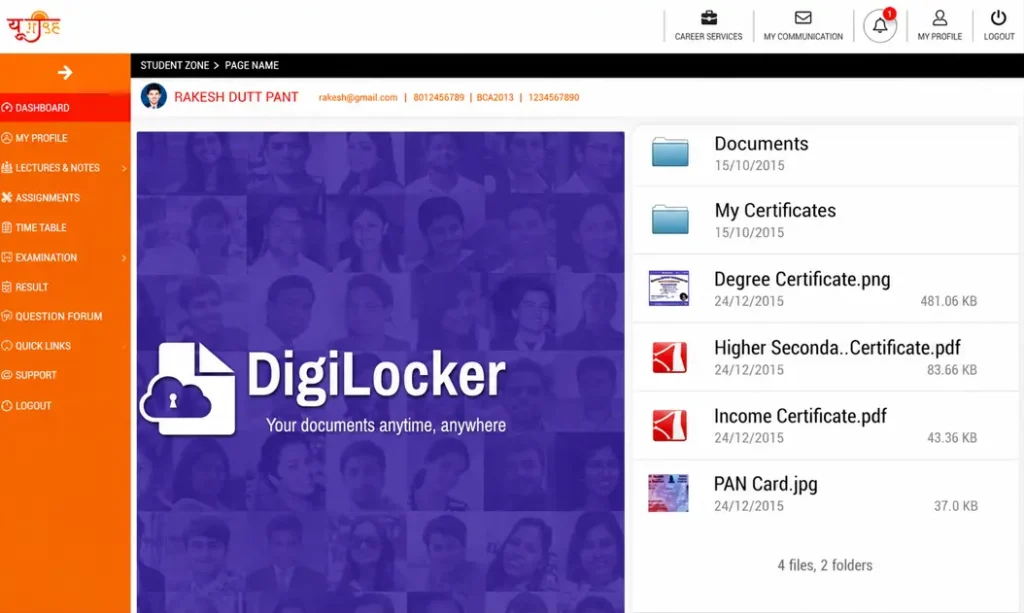The width and height of the screenshot is (1024, 613).
Task: Open the My Certificates folder icon
Action: tap(670, 219)
